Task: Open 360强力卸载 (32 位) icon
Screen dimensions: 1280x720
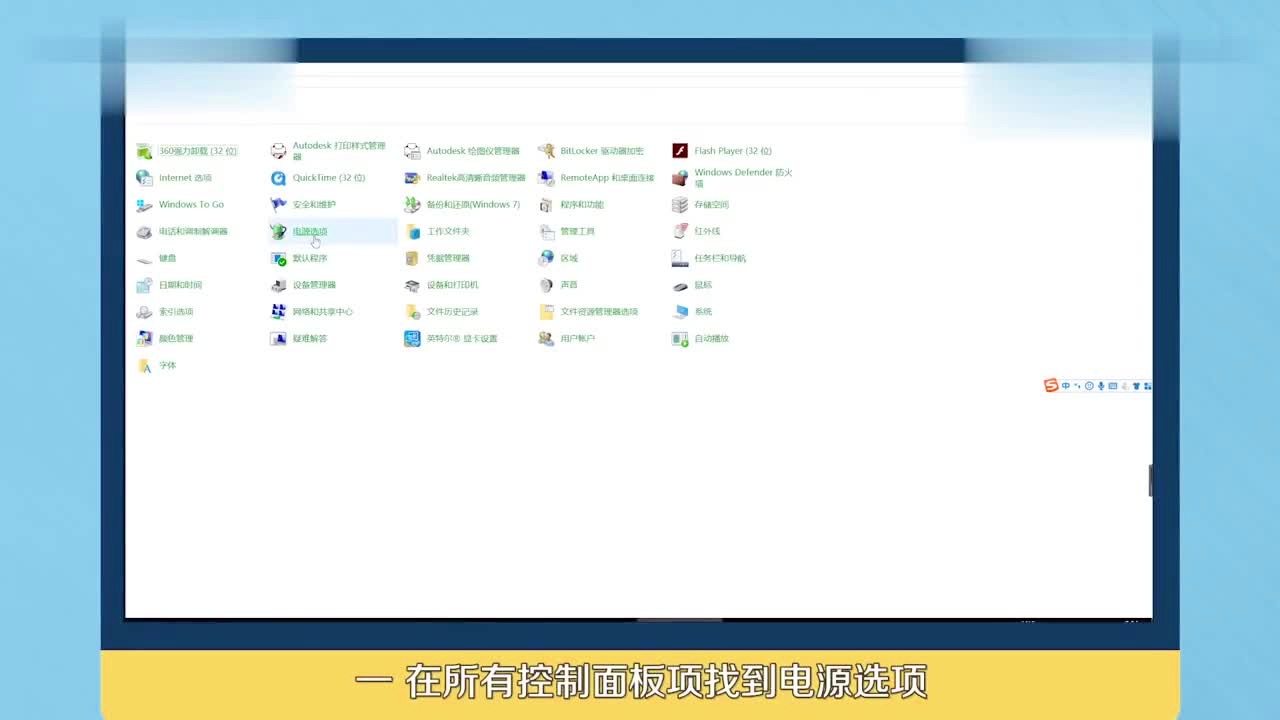Action: tap(144, 151)
